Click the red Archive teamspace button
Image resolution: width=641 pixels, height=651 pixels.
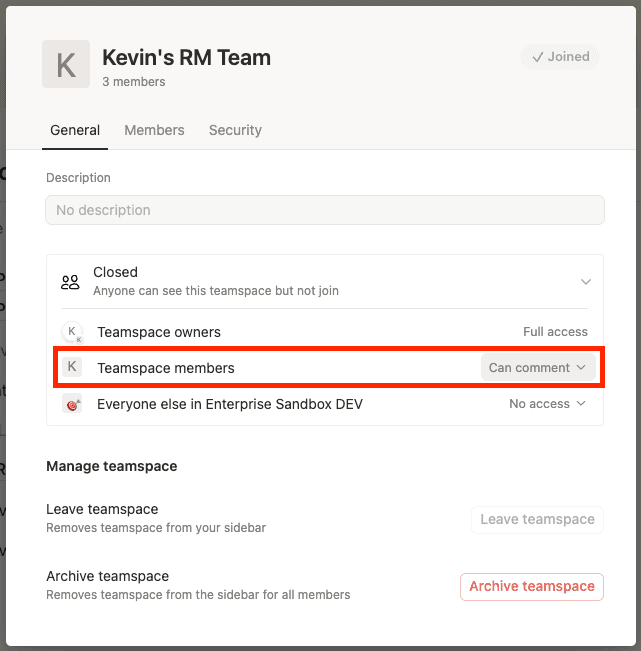pos(532,586)
